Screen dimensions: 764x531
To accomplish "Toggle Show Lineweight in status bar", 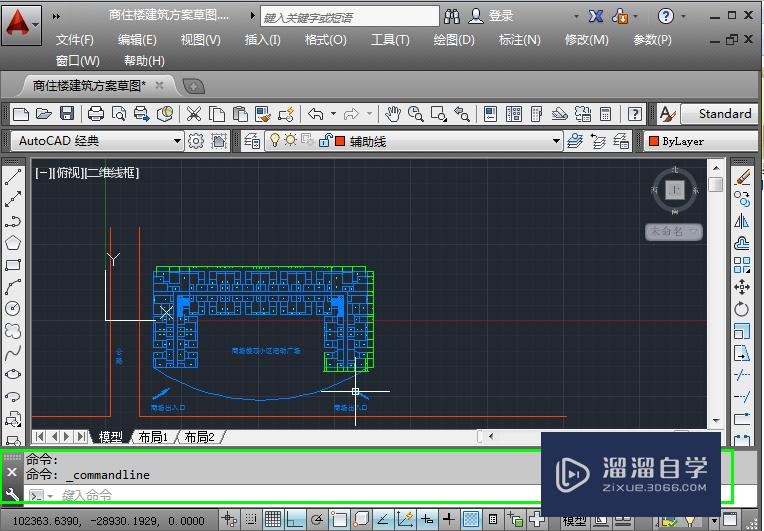I will pos(448,519).
